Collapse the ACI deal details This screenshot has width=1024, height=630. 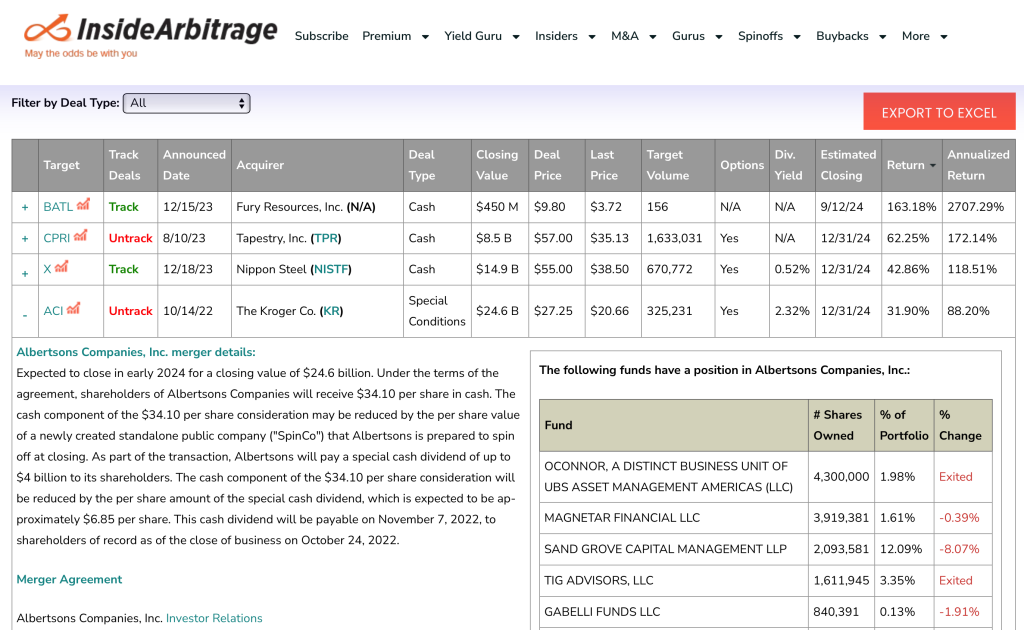tap(25, 315)
